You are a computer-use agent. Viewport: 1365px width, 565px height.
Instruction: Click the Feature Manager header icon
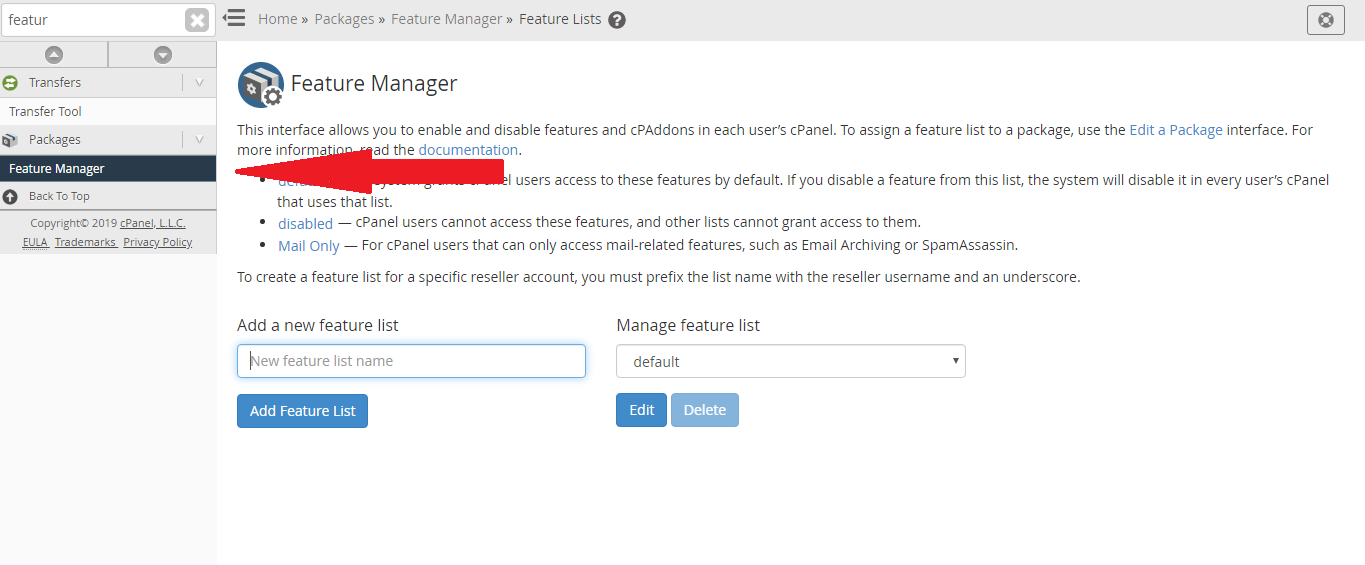coord(261,85)
